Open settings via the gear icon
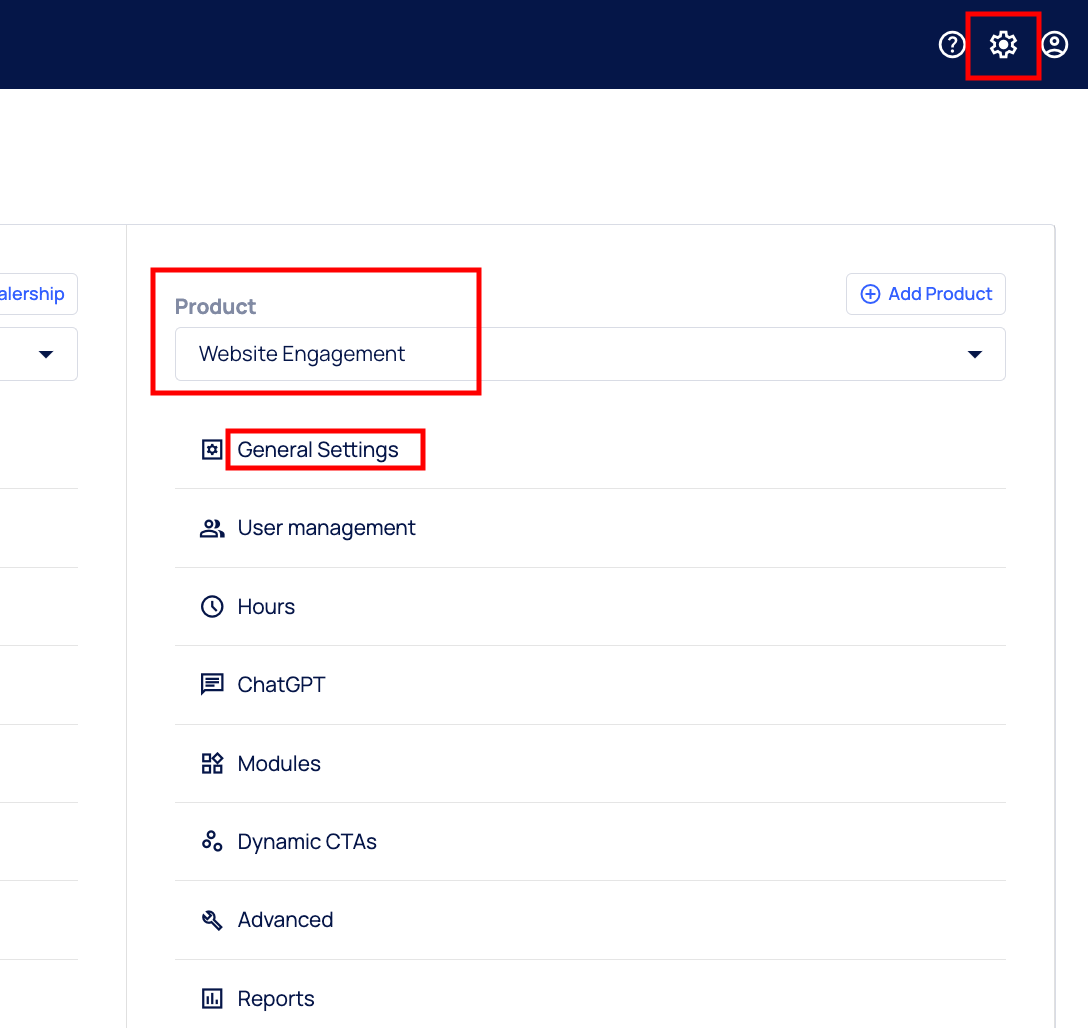This screenshot has height=1028, width=1088. point(1003,44)
